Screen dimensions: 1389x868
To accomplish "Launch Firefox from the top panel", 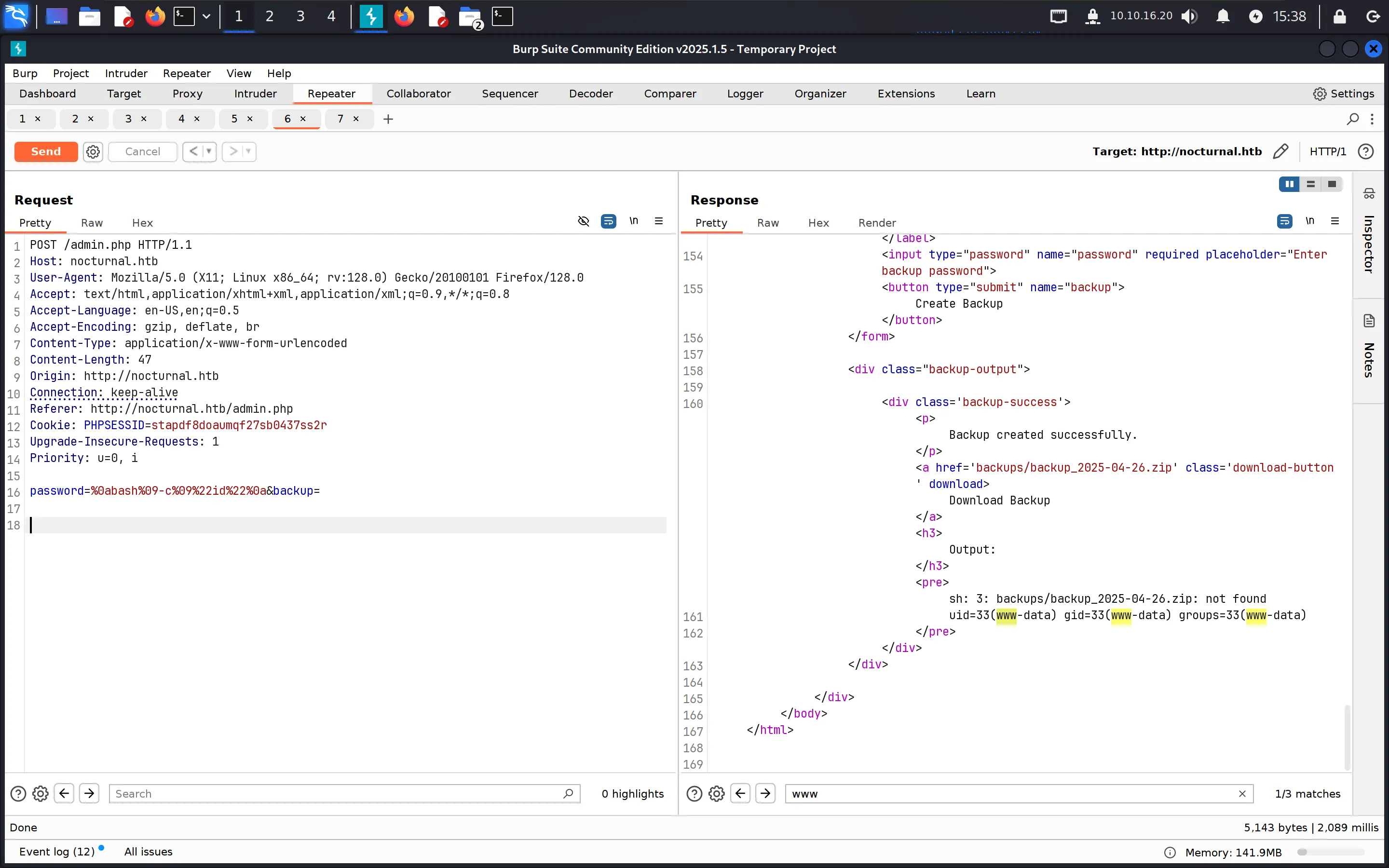I will [x=155, y=16].
